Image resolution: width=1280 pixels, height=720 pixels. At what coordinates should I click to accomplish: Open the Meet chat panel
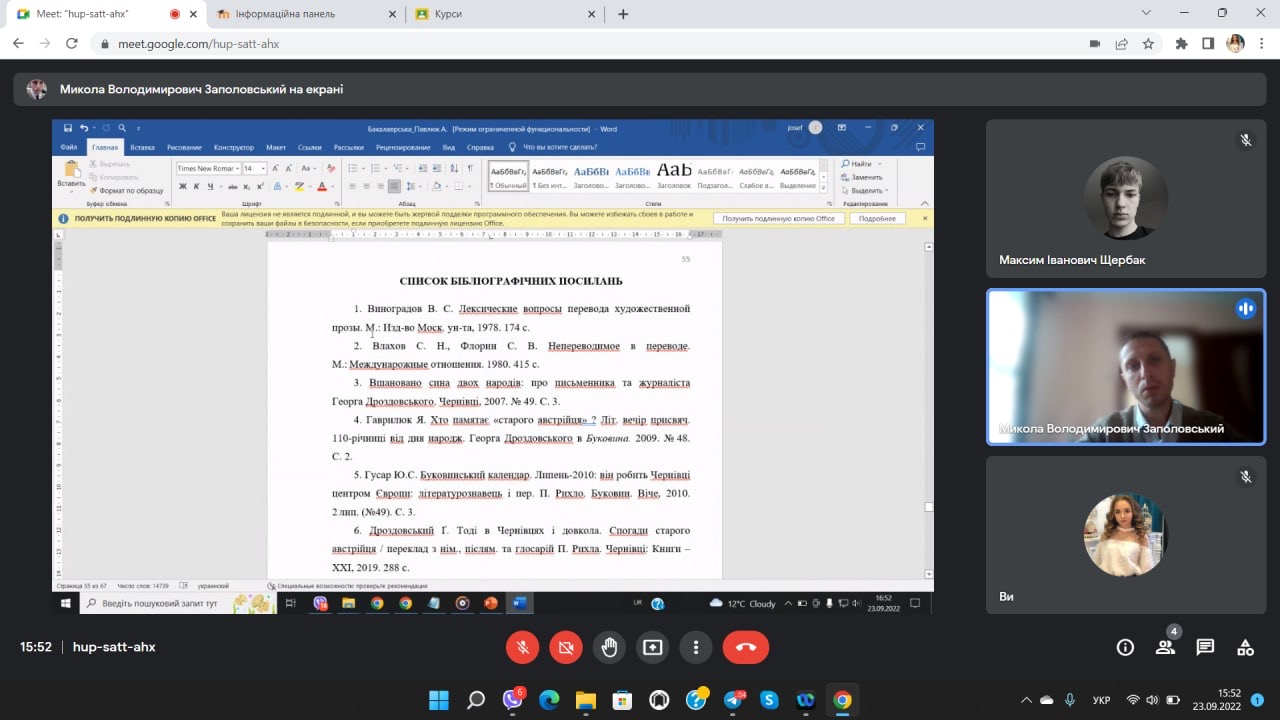[1205, 647]
